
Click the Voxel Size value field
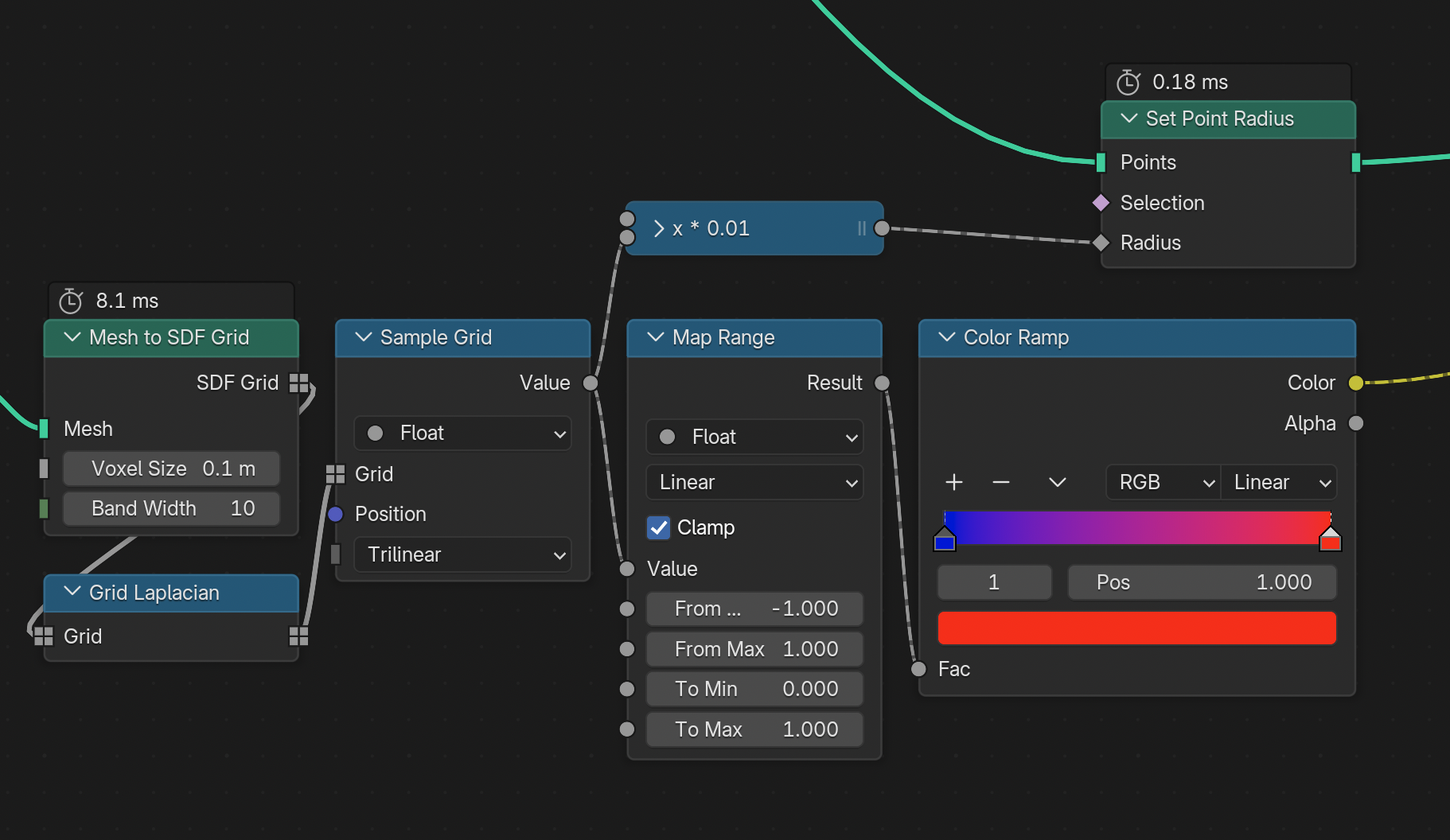pyautogui.click(x=171, y=469)
